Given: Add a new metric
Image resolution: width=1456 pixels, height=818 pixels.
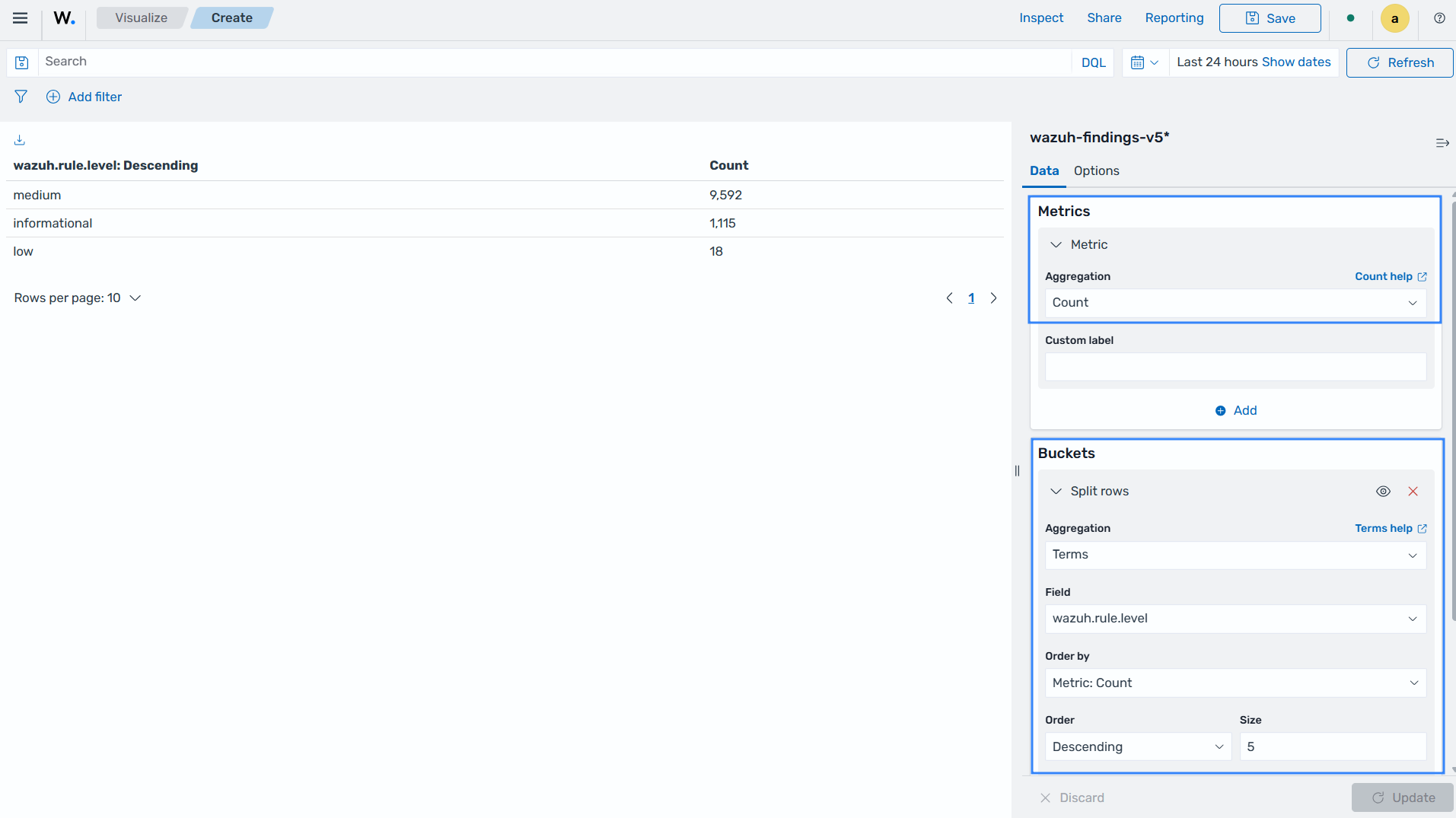Looking at the screenshot, I should 1235,411.
